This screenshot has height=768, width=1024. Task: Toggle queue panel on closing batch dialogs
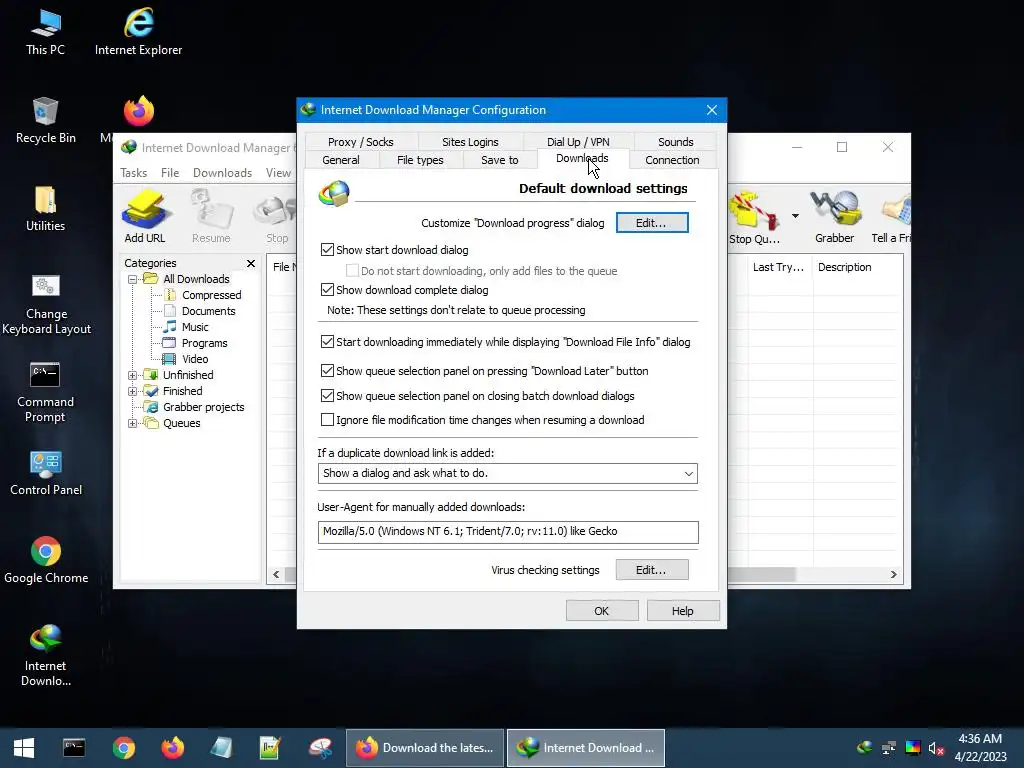(327, 396)
